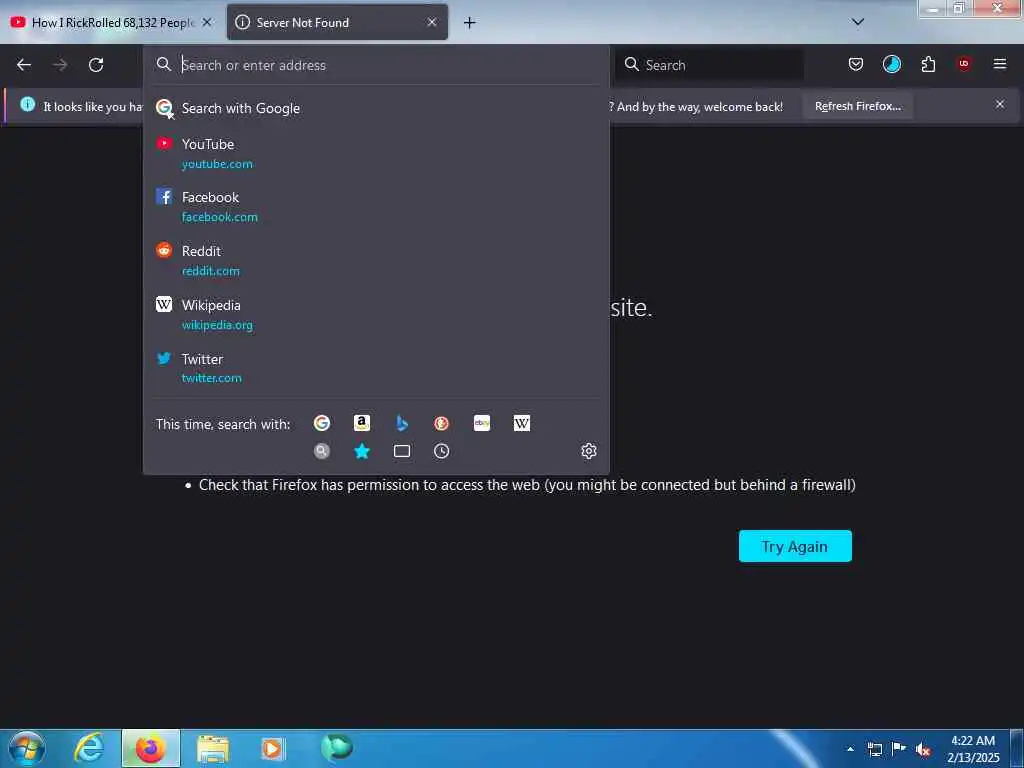Go back to the previous page
This screenshot has height=768, width=1024.
24,65
